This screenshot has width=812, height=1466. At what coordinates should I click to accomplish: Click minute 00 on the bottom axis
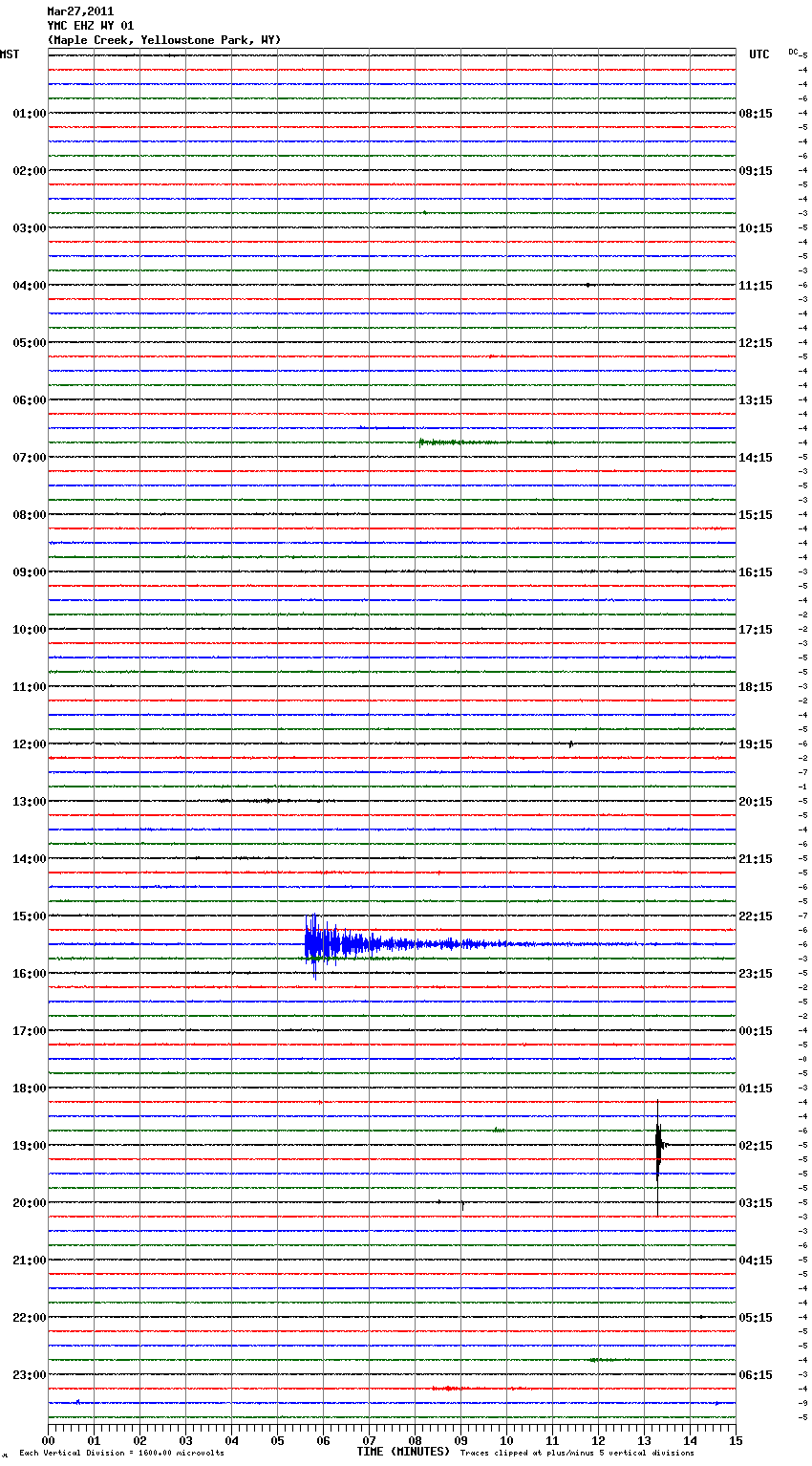pyautogui.click(x=48, y=1440)
